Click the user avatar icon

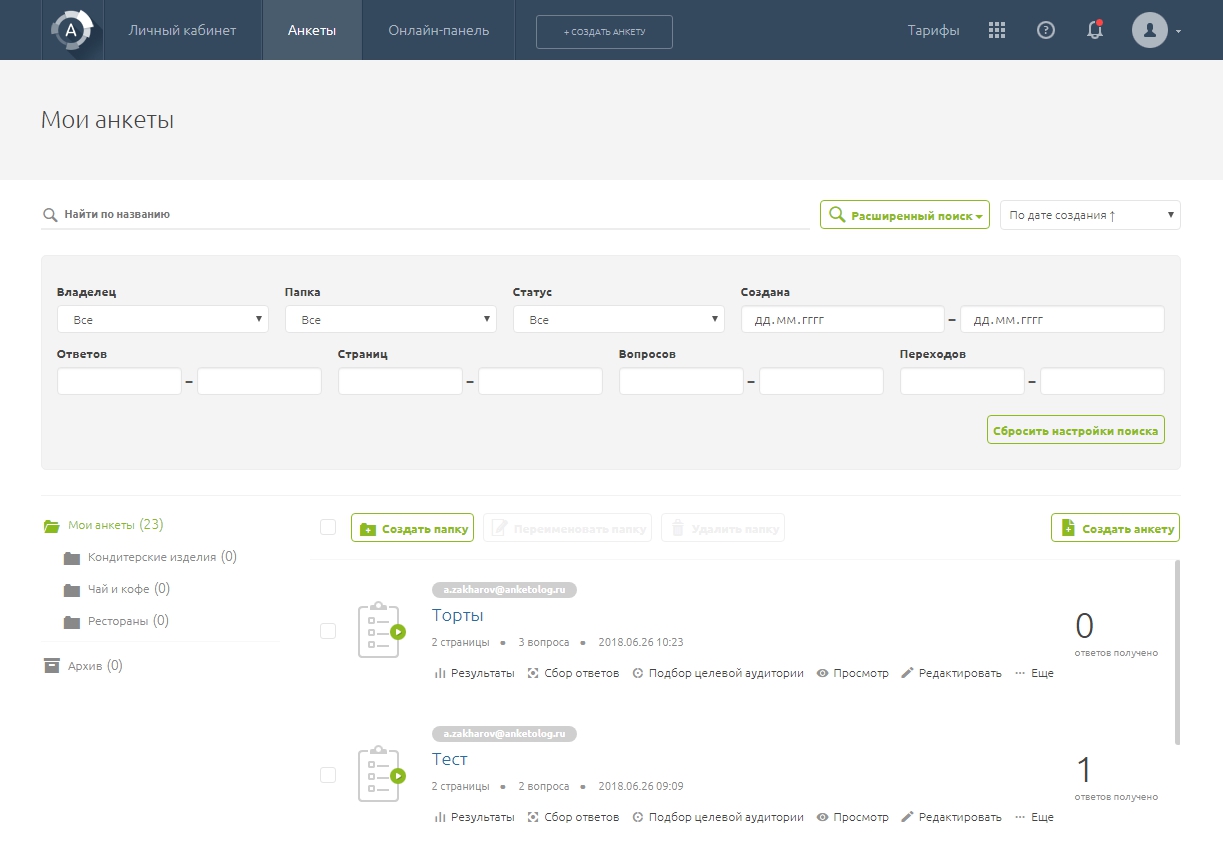(x=1150, y=30)
